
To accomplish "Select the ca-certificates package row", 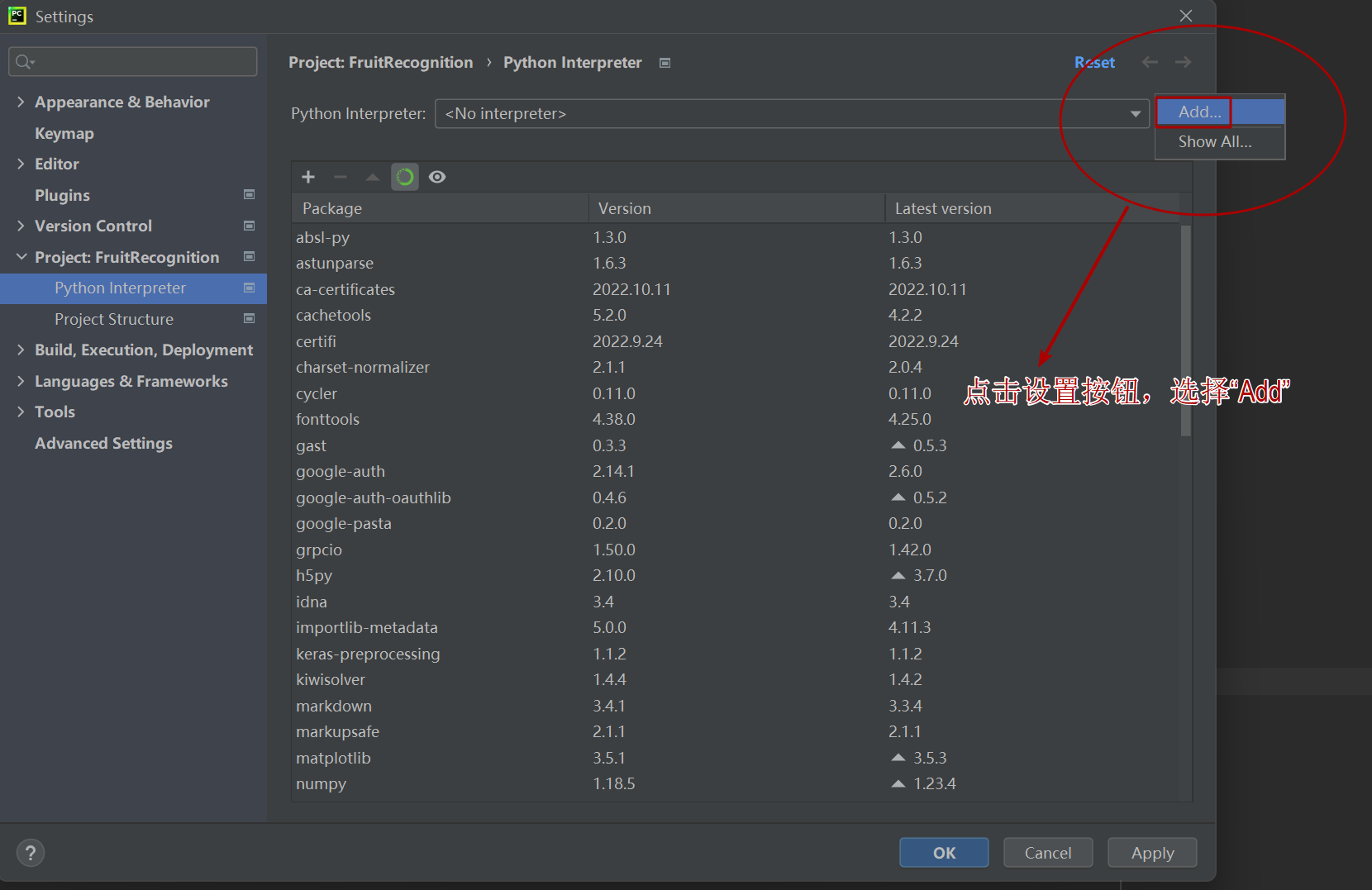I will [736, 289].
